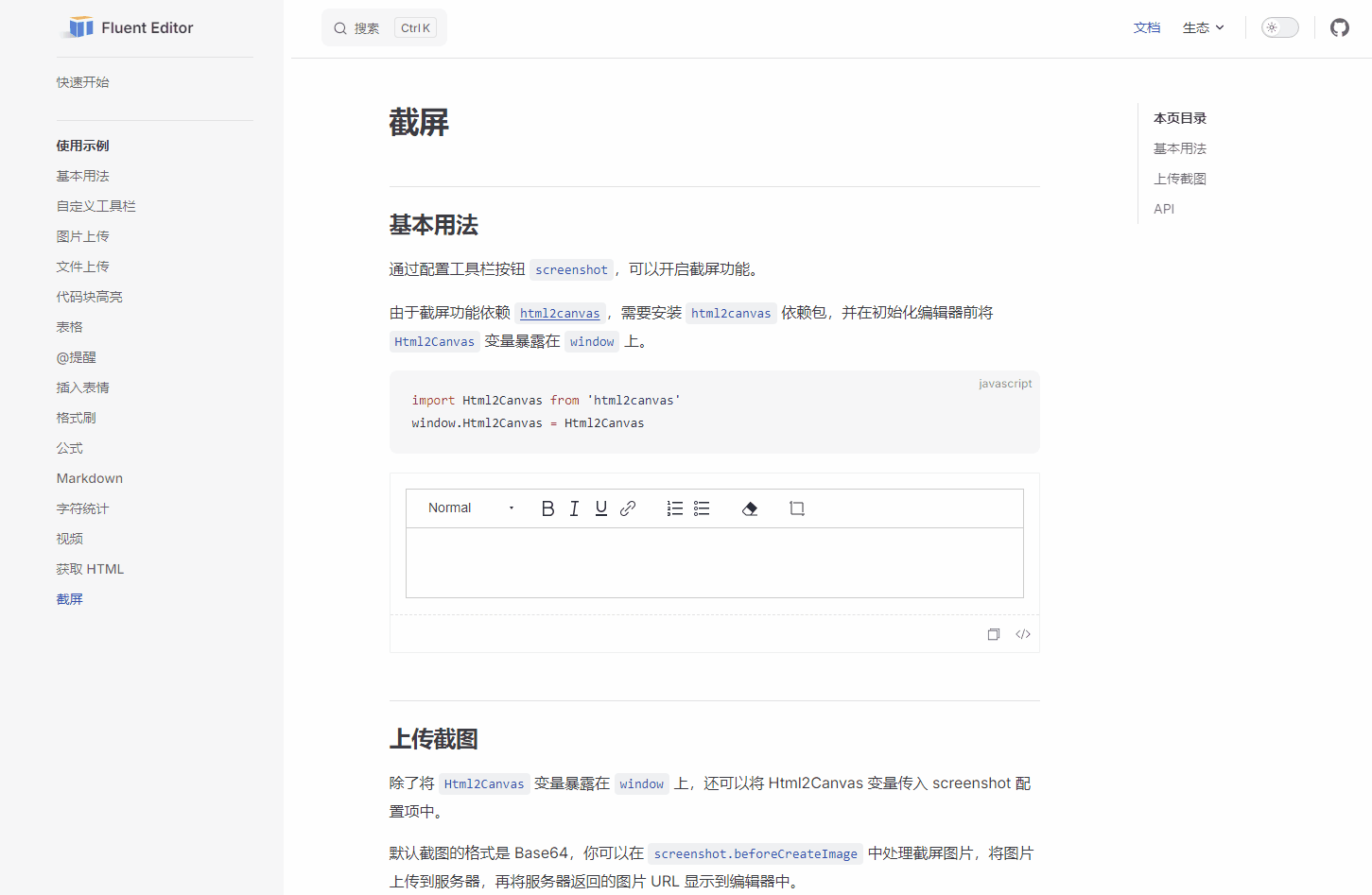
Task: Jump to 上传截图 in the page outline
Action: 1179,179
